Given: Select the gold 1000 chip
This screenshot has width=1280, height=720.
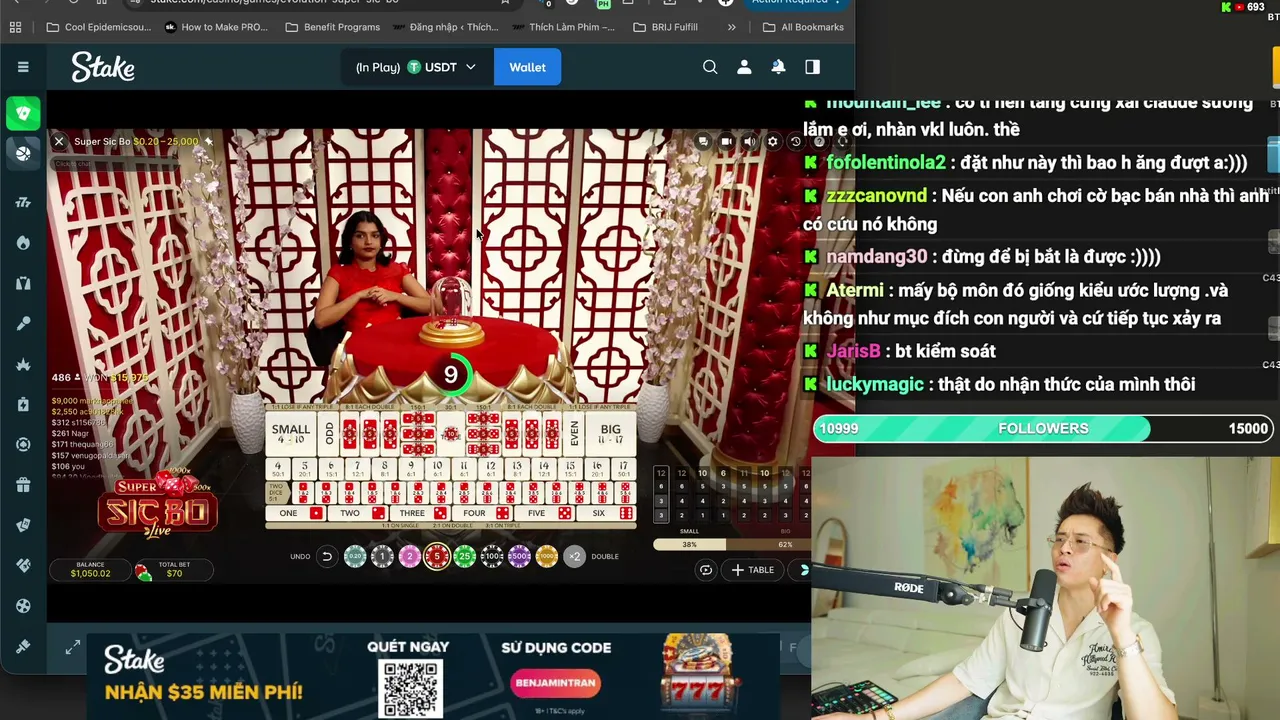Looking at the screenshot, I should 546,557.
